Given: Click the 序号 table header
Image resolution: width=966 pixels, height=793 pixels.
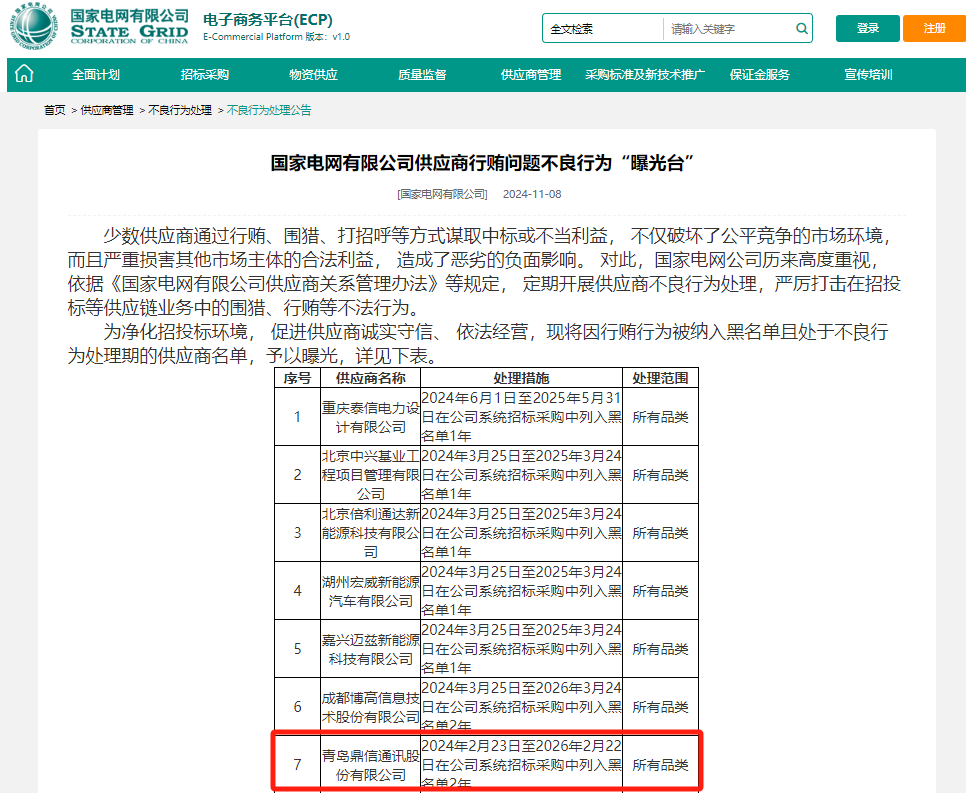Looking at the screenshot, I should 298,378.
